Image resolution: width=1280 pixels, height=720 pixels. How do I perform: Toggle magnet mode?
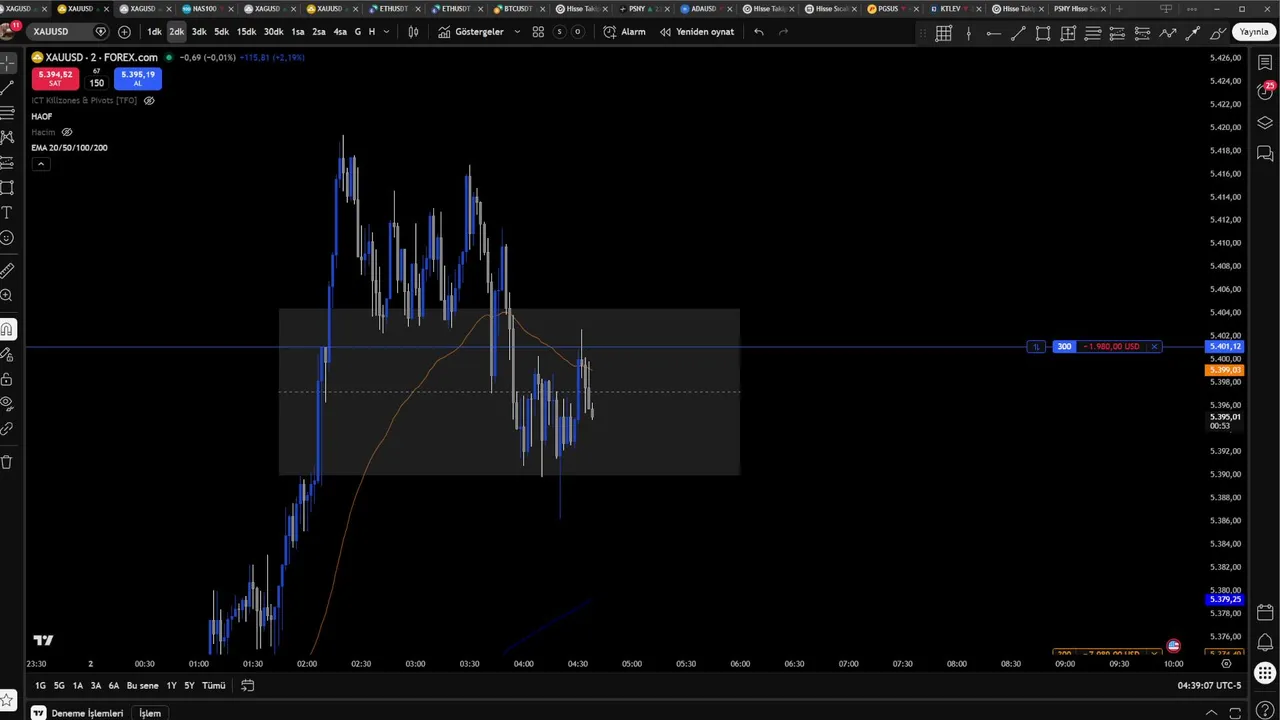[x=7, y=329]
